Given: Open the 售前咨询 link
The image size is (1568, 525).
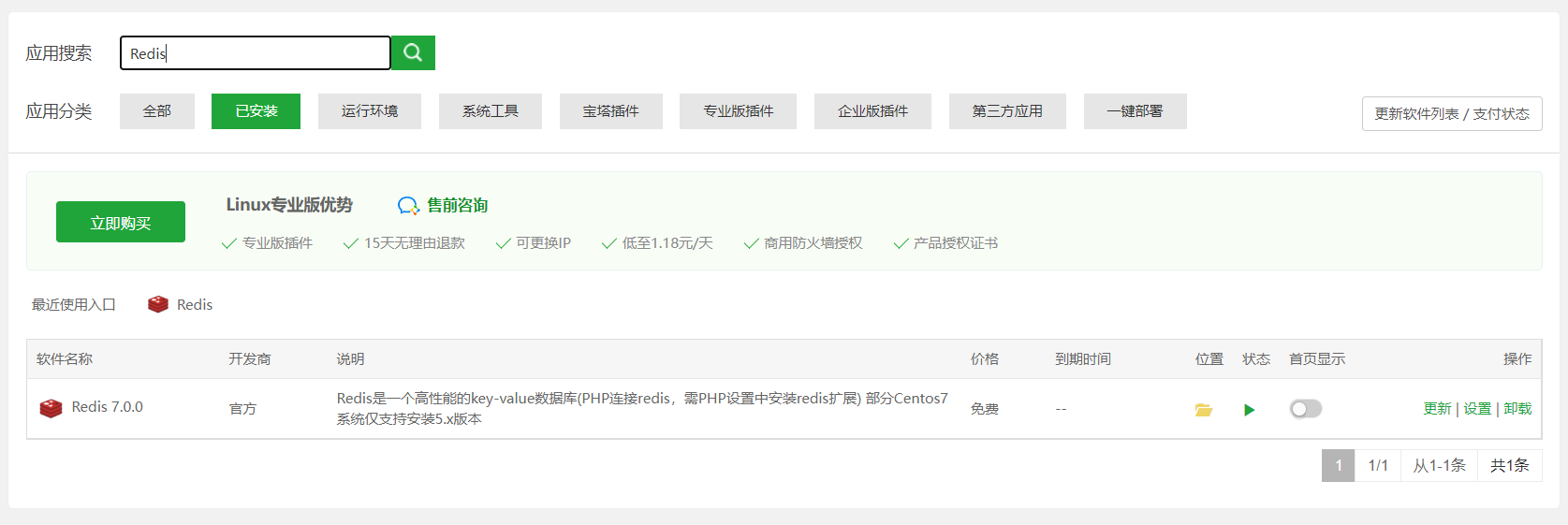Looking at the screenshot, I should [458, 205].
